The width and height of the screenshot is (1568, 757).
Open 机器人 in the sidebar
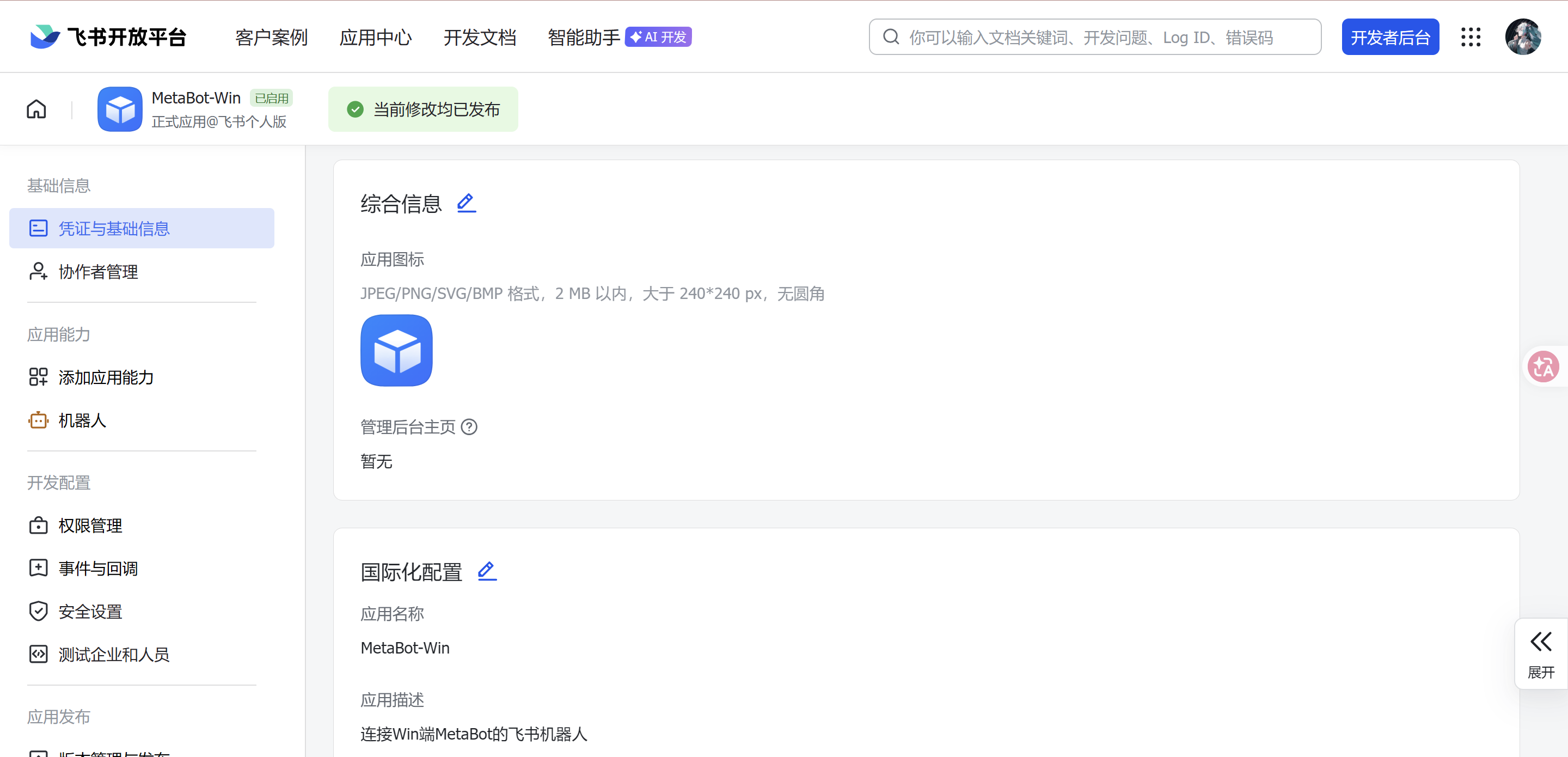(82, 420)
